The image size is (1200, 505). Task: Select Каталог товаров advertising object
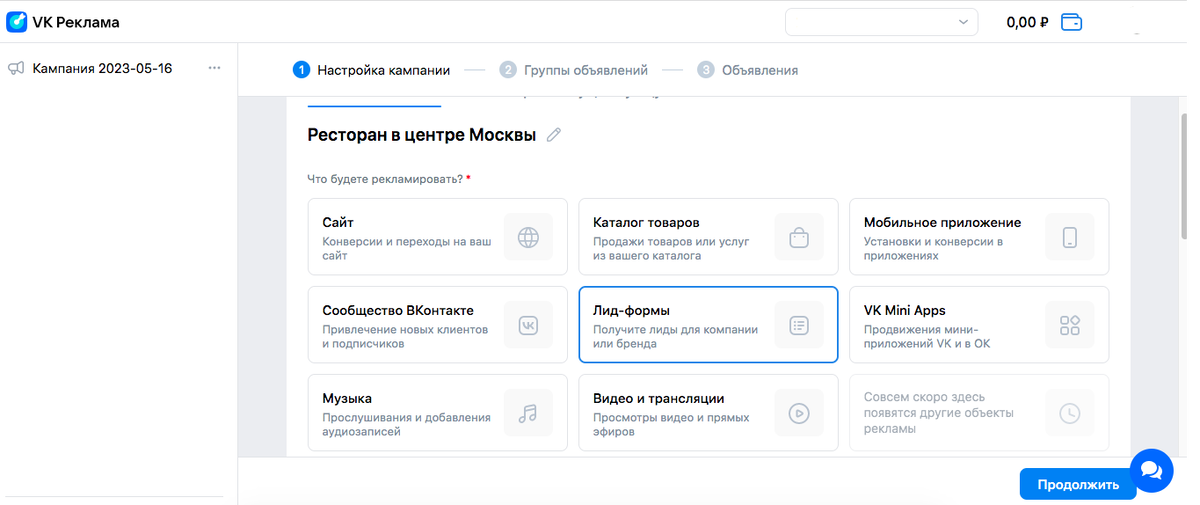coord(708,237)
